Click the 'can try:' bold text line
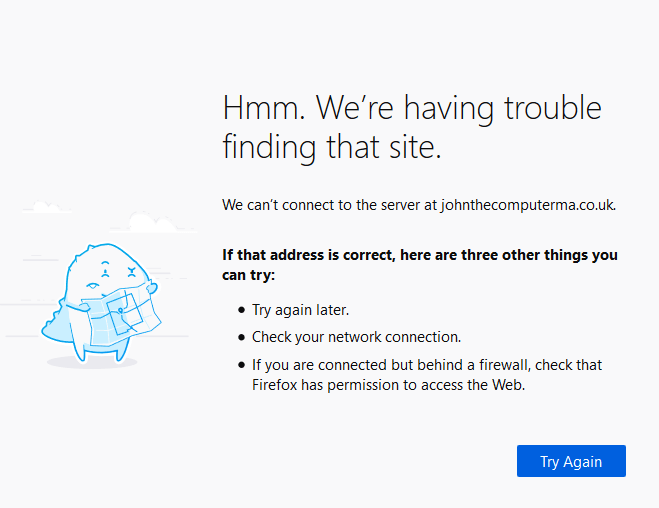The width and height of the screenshot is (659, 508). click(248, 275)
